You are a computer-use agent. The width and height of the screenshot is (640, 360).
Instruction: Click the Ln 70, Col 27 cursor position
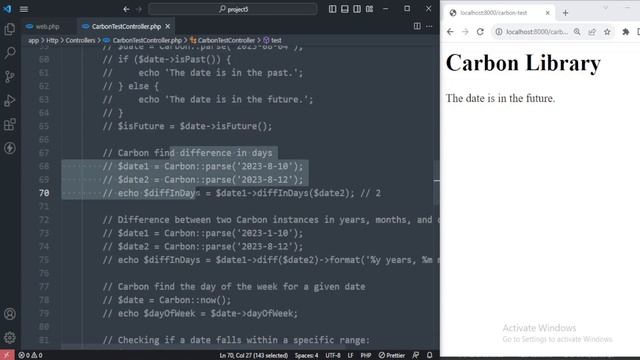point(253,355)
